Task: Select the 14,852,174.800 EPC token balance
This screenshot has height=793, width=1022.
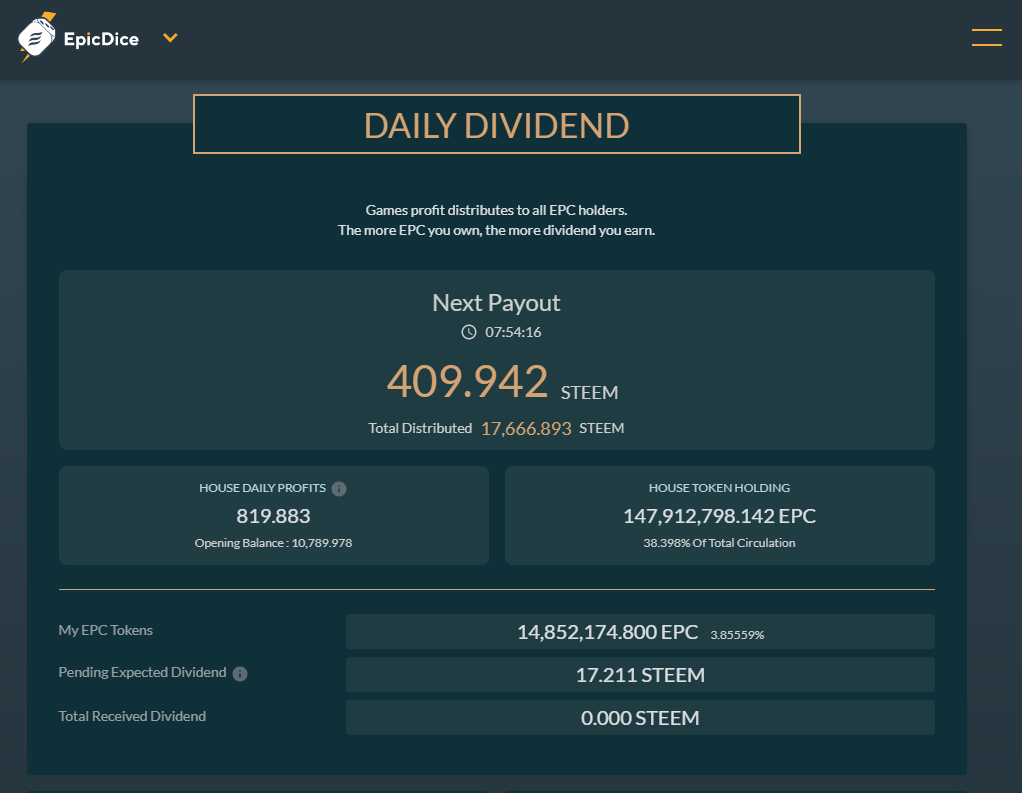Action: [x=607, y=632]
